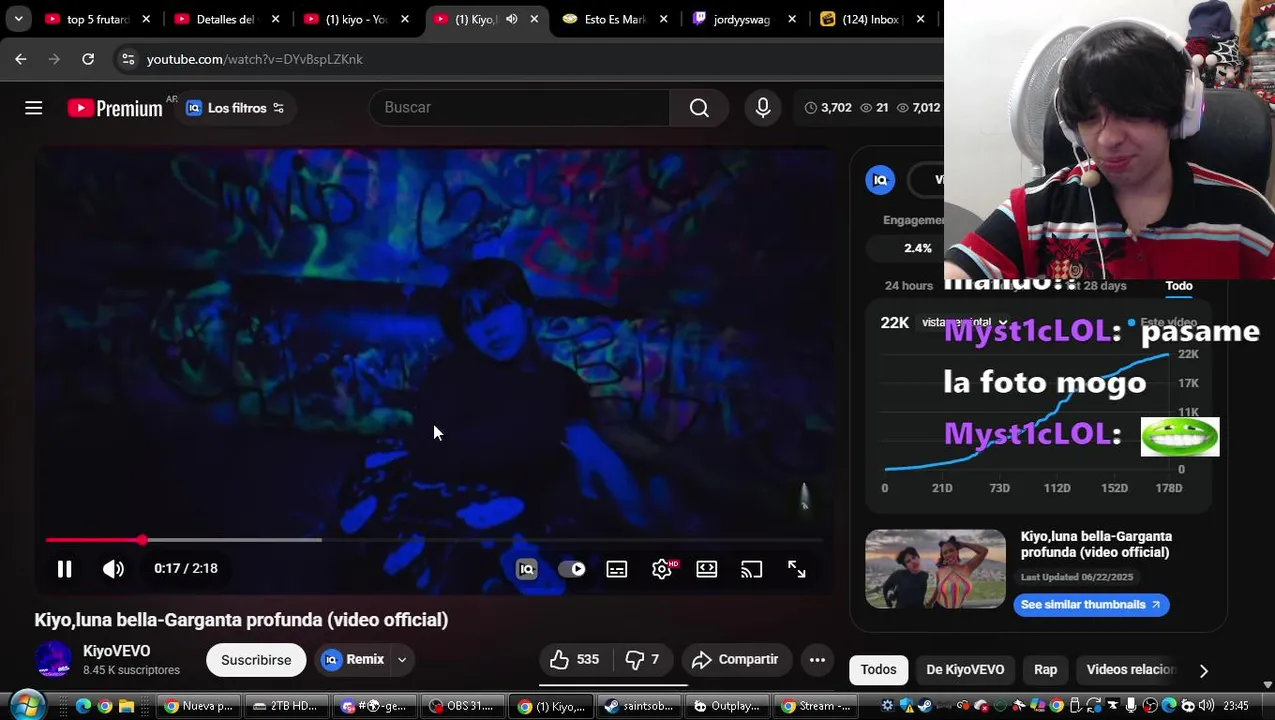Go back in browser history
The image size is (1275, 720).
click(21, 59)
